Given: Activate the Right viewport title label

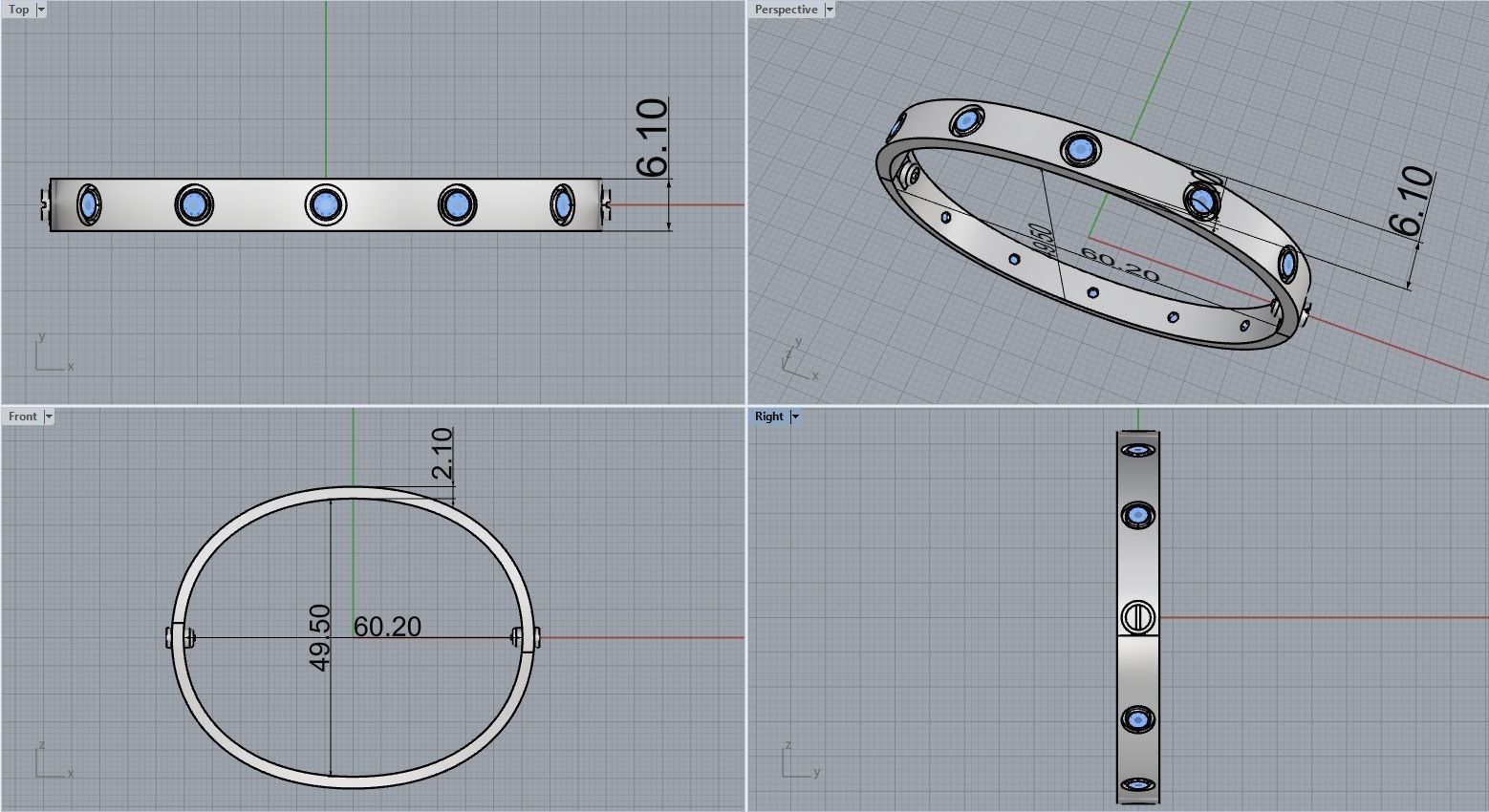Looking at the screenshot, I should (x=769, y=417).
